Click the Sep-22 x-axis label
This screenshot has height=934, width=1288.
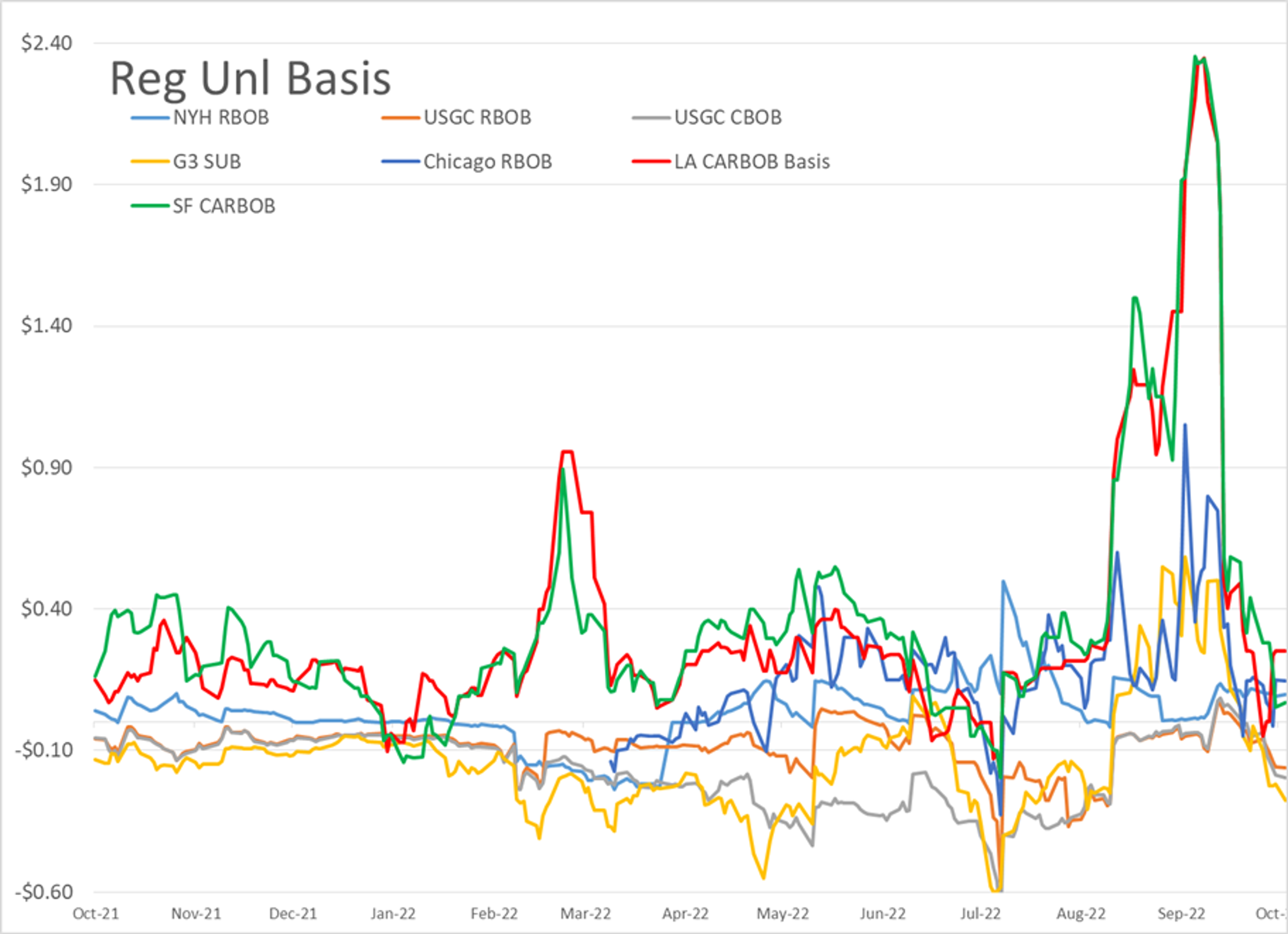[x=1181, y=914]
